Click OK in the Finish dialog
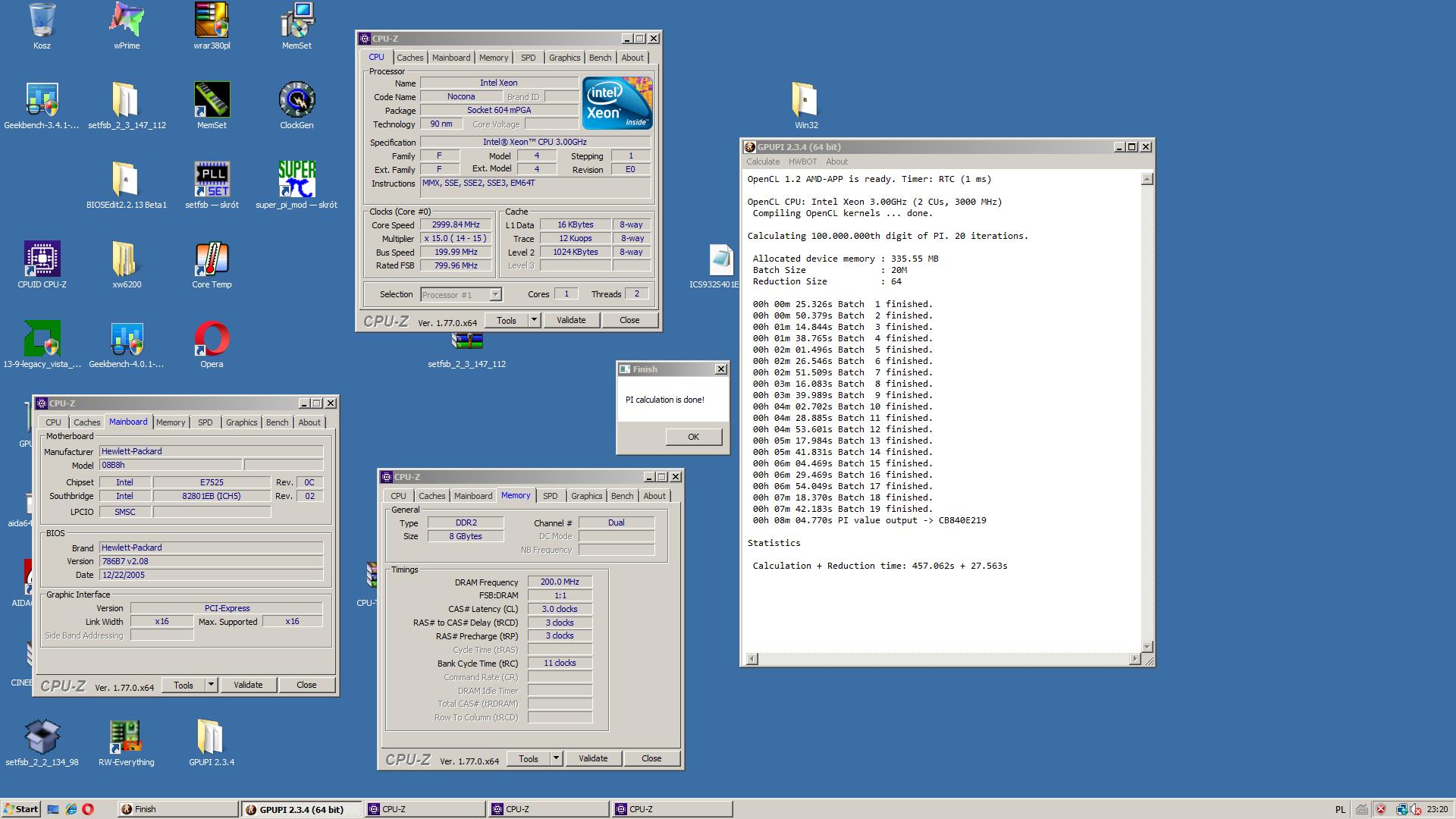The image size is (1456, 819). 693,437
